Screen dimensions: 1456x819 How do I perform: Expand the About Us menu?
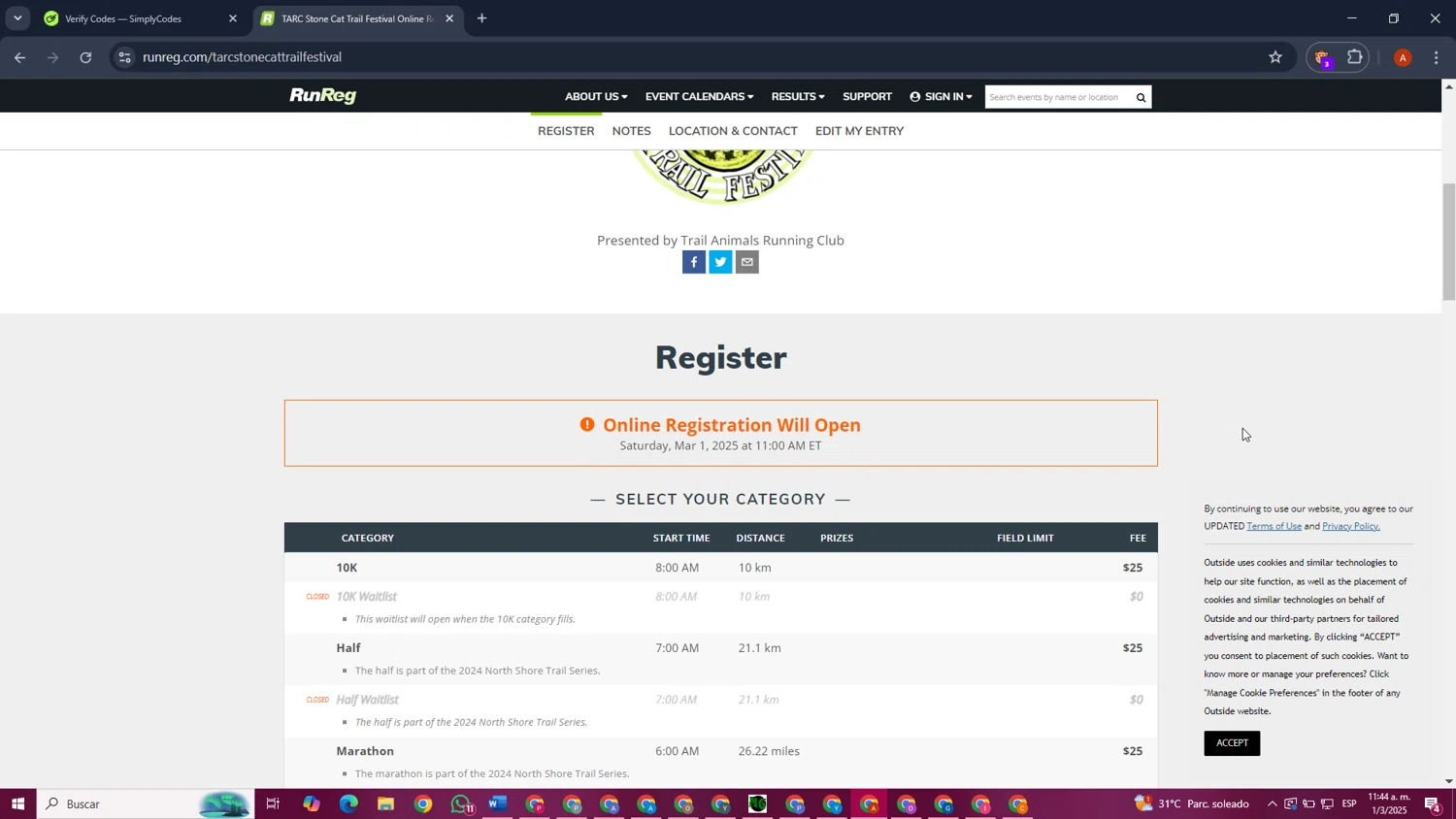pyautogui.click(x=596, y=96)
